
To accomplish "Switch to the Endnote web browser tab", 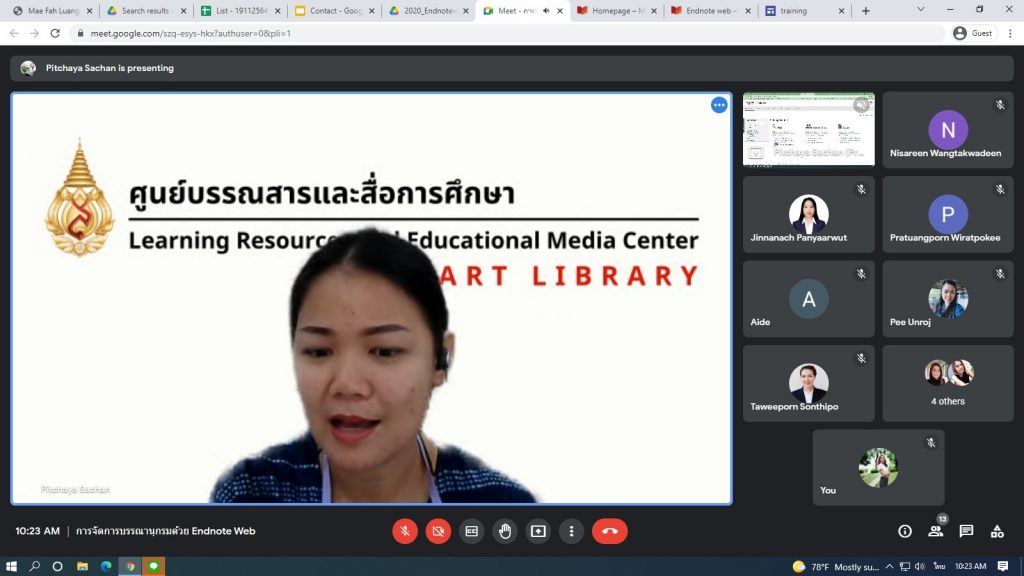I will (711, 11).
